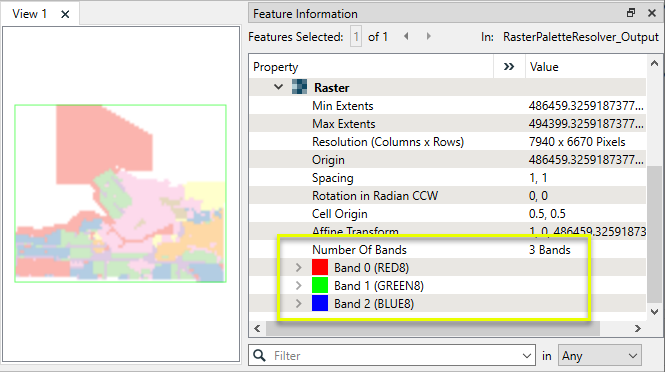The width and height of the screenshot is (665, 372).
Task: Click the Raster checkered icon
Action: click(299, 87)
